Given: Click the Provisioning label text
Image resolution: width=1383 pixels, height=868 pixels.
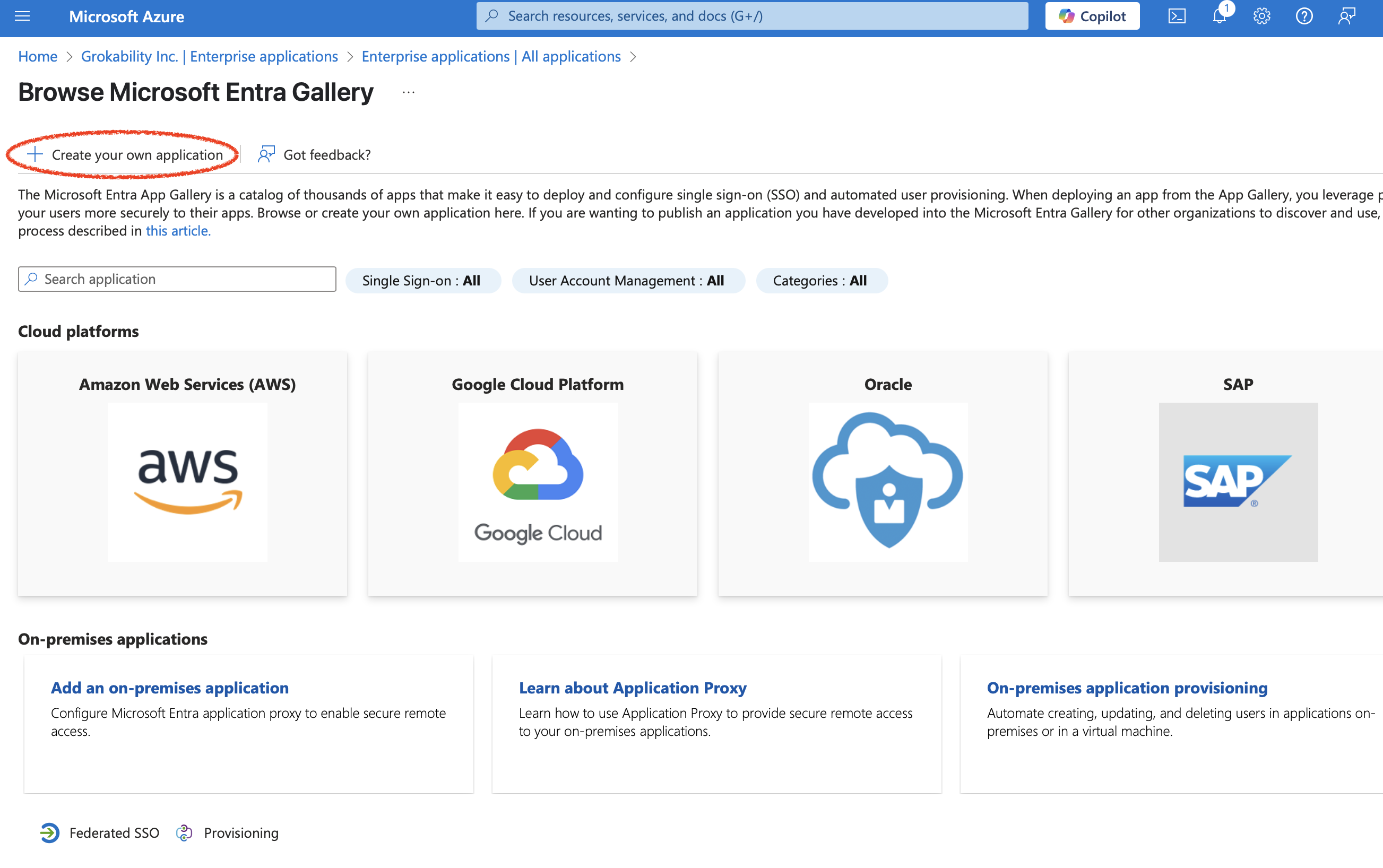Looking at the screenshot, I should (241, 833).
